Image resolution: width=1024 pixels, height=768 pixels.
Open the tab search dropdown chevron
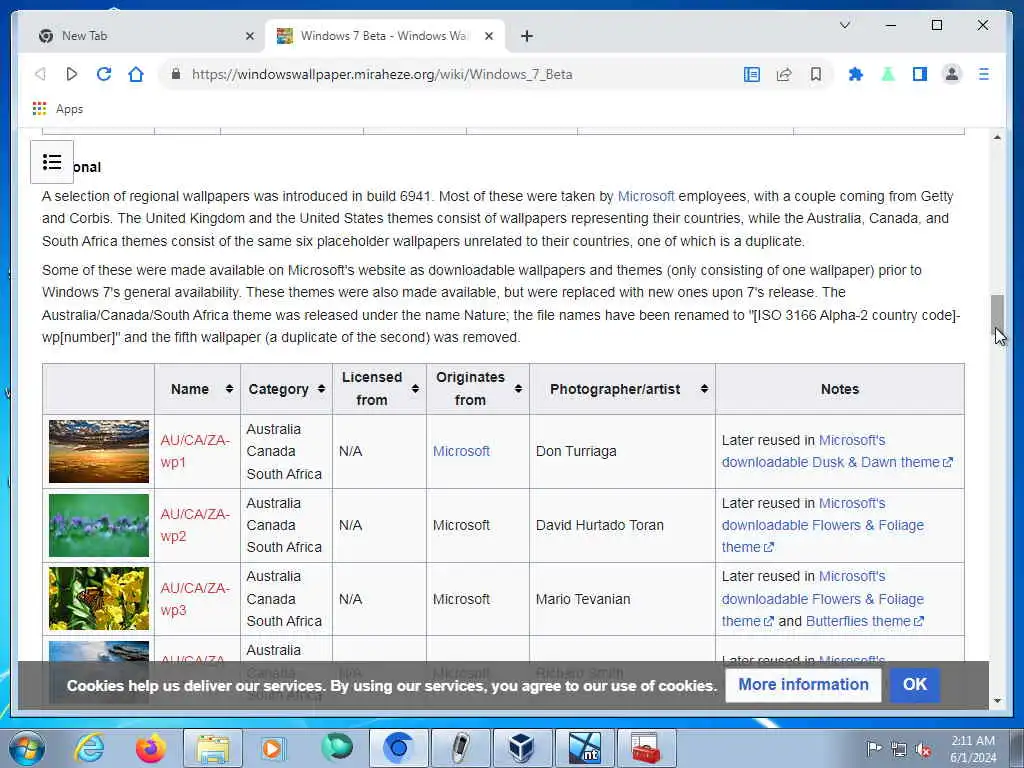coord(844,25)
